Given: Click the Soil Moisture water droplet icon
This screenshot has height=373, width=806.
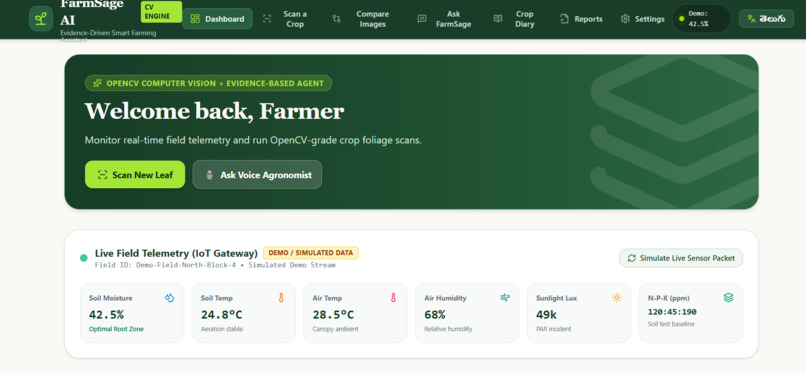Looking at the screenshot, I should click(x=170, y=297).
